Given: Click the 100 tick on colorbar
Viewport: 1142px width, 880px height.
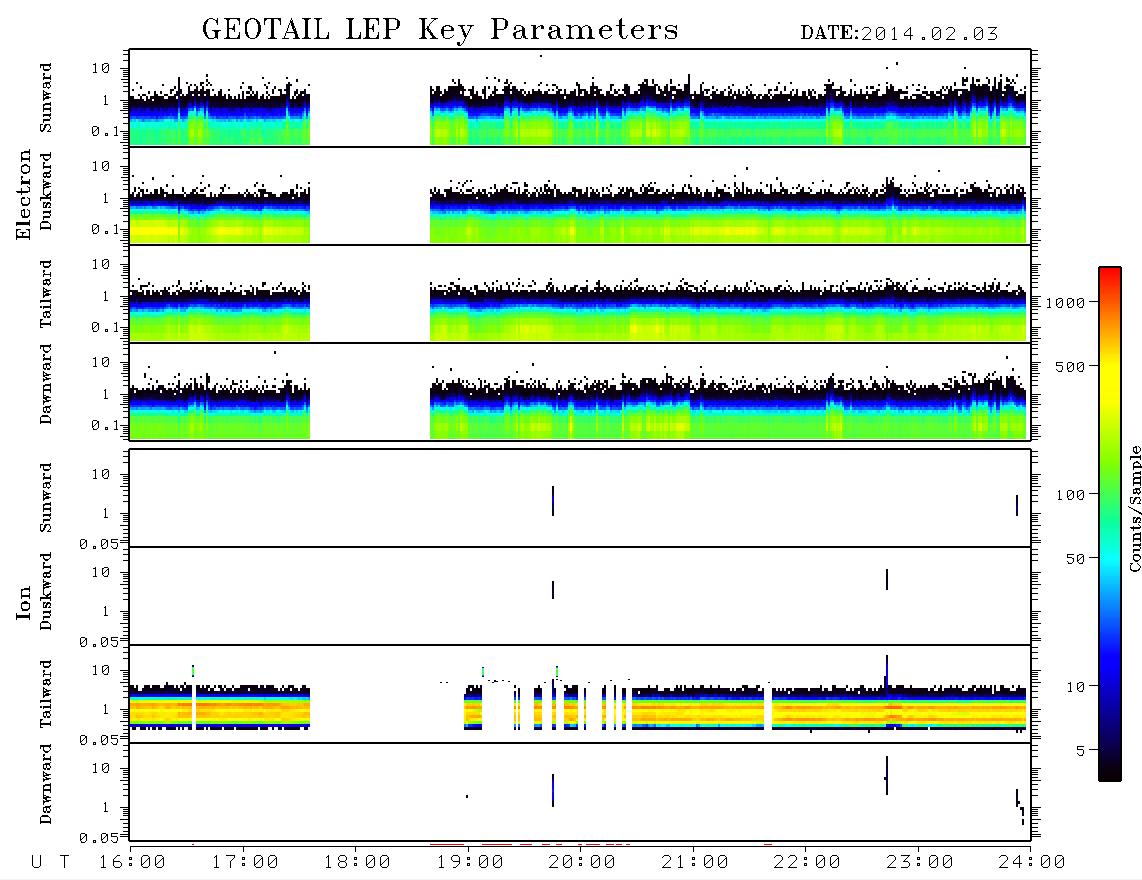Looking at the screenshot, I should point(1070,495).
